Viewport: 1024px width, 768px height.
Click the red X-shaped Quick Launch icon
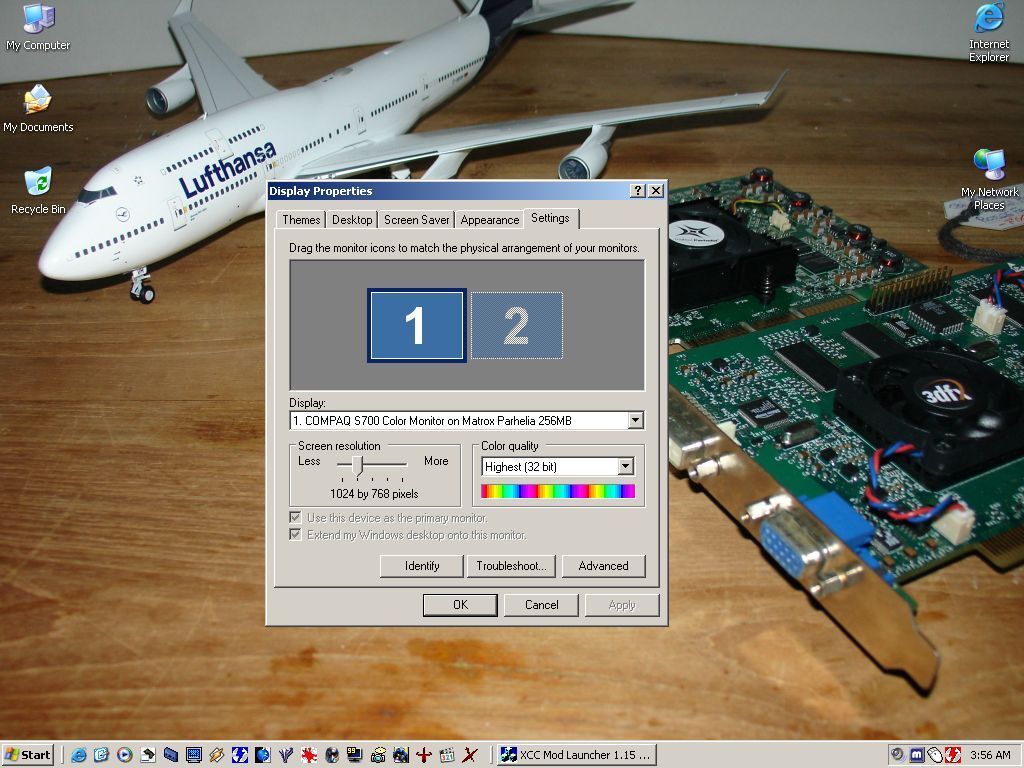coord(470,755)
